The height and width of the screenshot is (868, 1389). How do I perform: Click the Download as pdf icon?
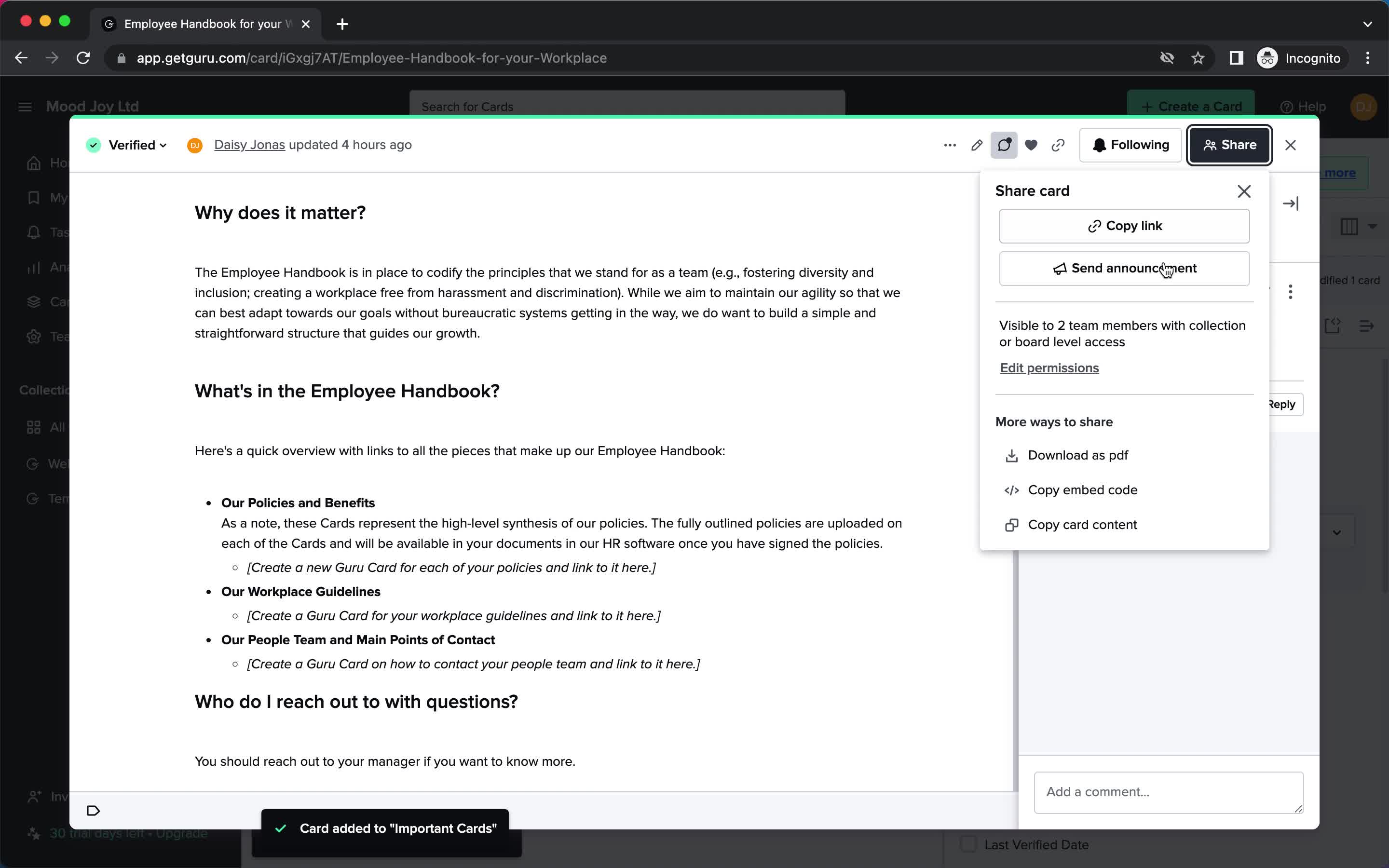[1012, 455]
